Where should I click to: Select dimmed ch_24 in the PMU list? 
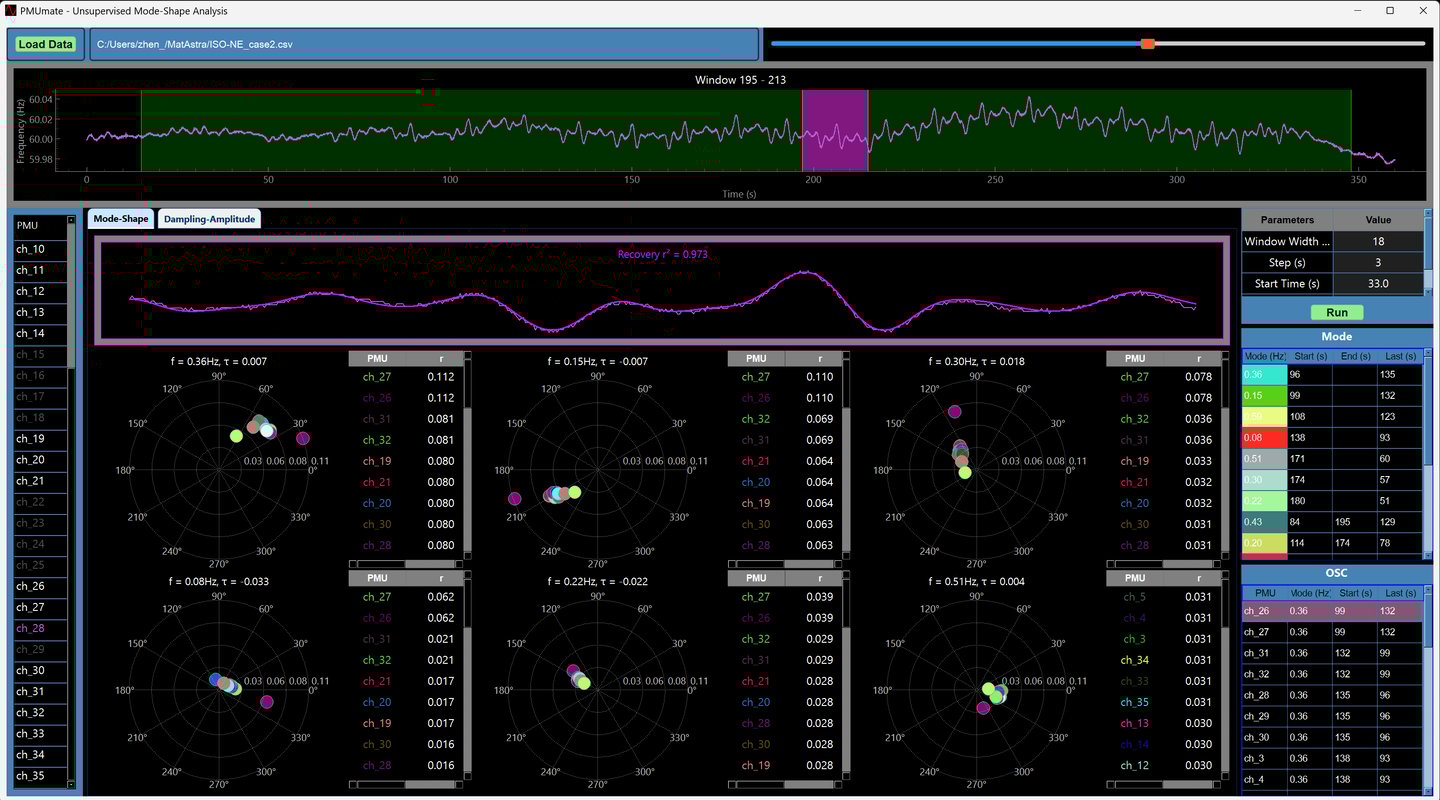point(40,544)
